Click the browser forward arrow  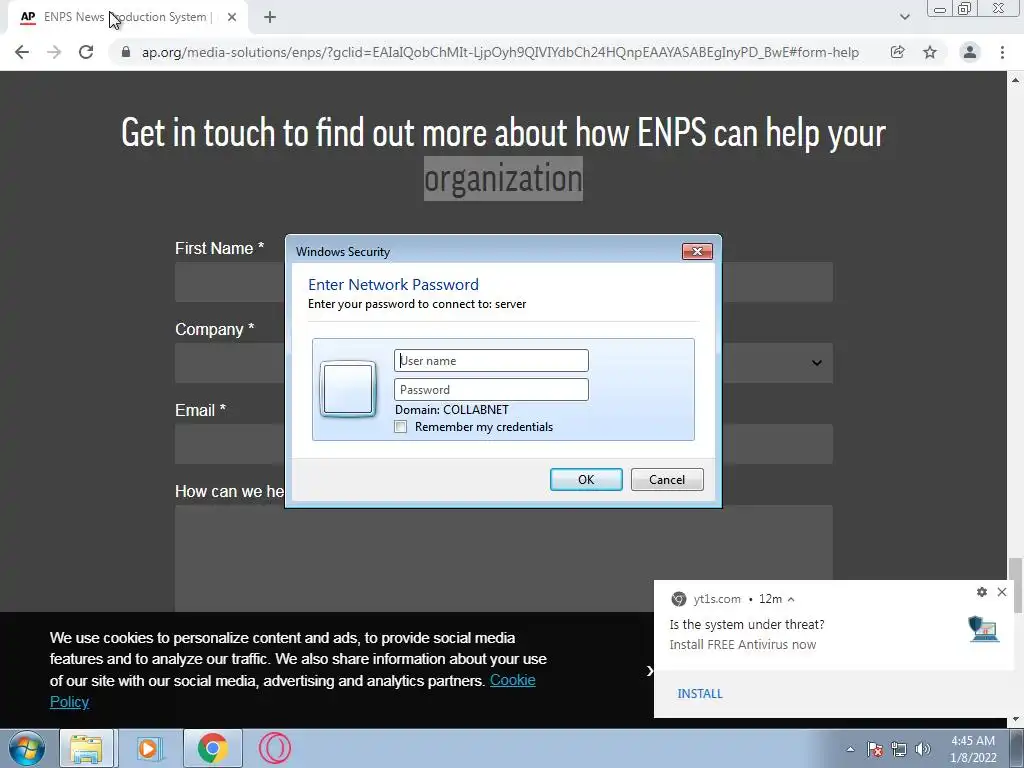click(x=54, y=52)
